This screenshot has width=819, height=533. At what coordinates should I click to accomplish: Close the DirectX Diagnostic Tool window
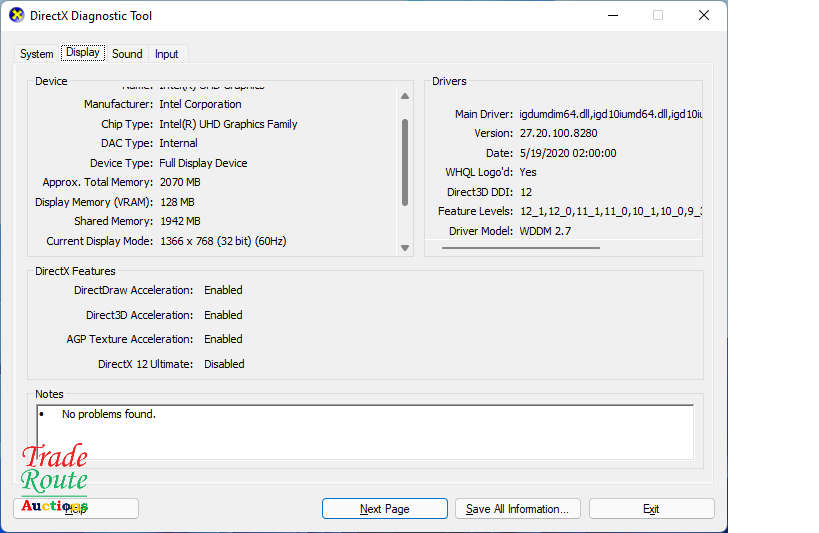click(704, 16)
